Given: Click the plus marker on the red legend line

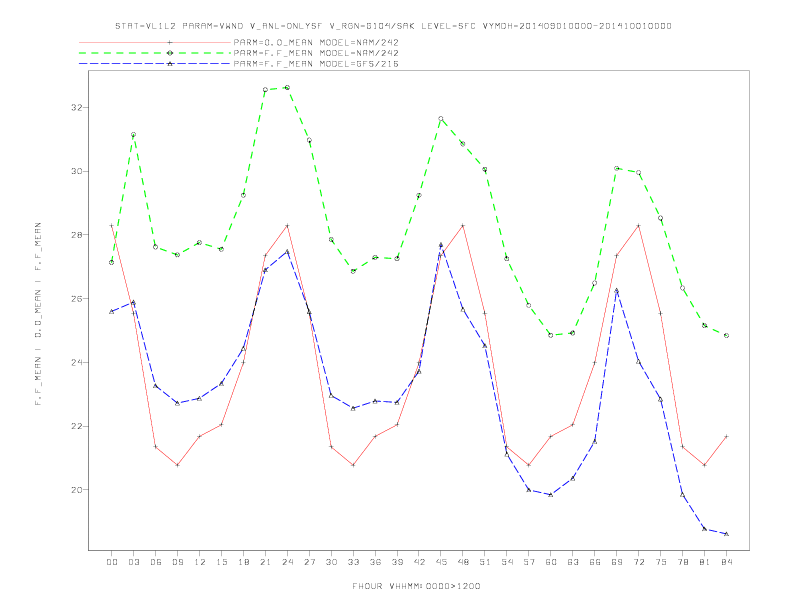Looking at the screenshot, I should 170,42.
